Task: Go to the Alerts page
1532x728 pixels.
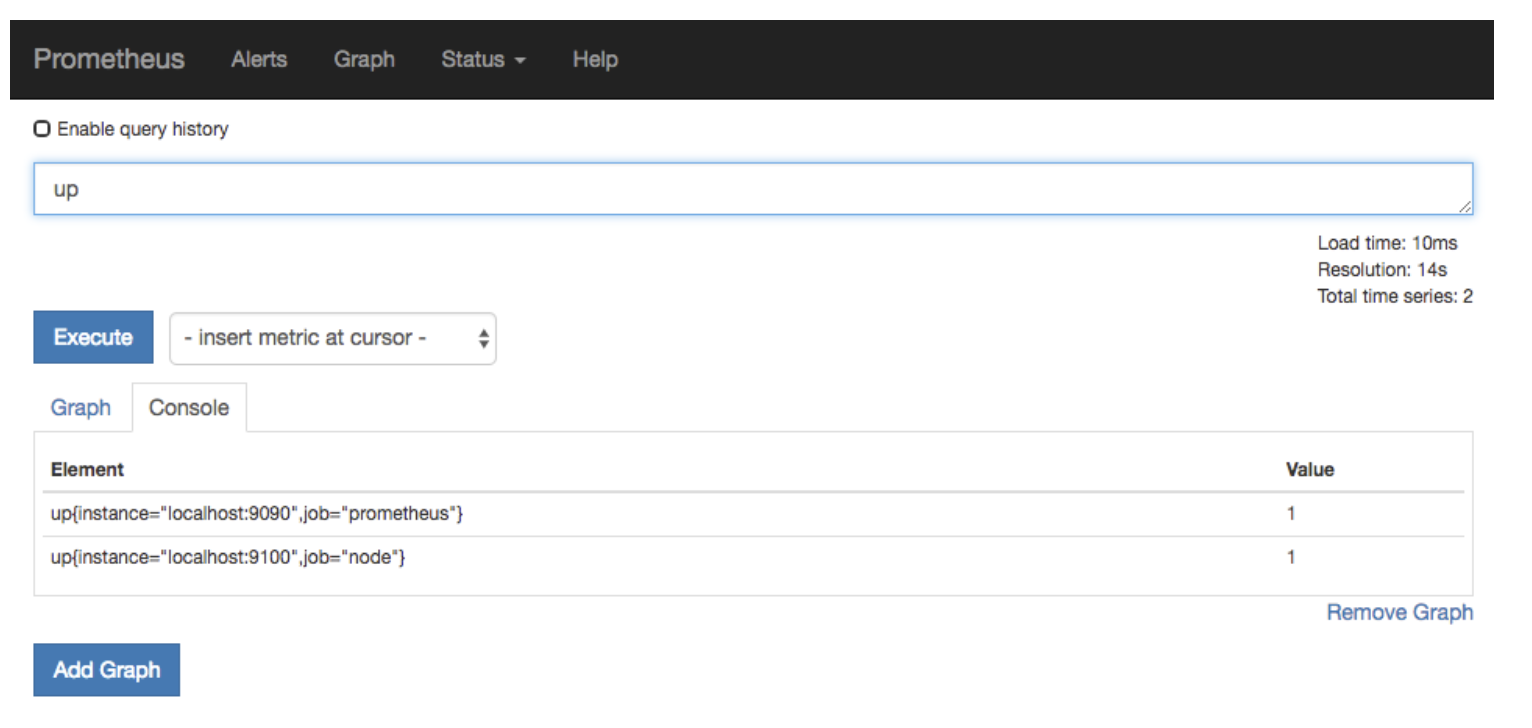Action: point(259,59)
